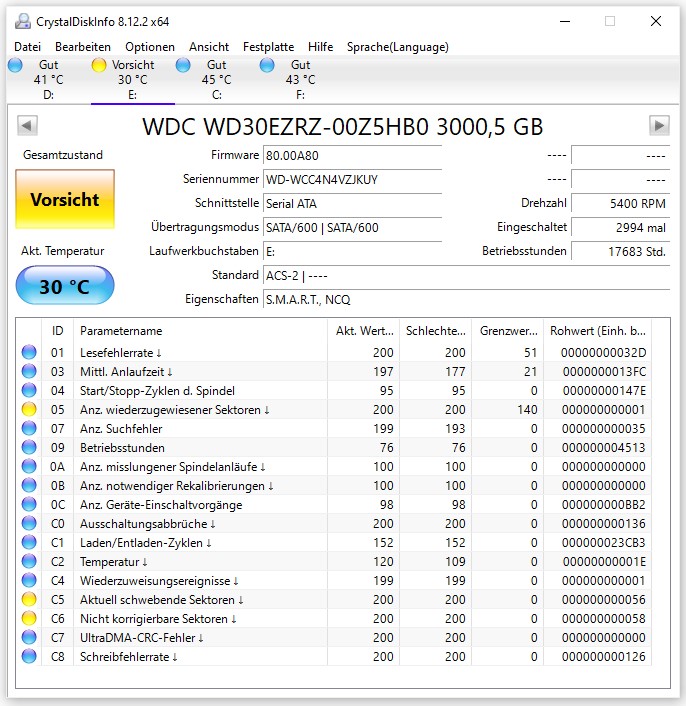Click the Firmware field 80.00A80

(352, 156)
